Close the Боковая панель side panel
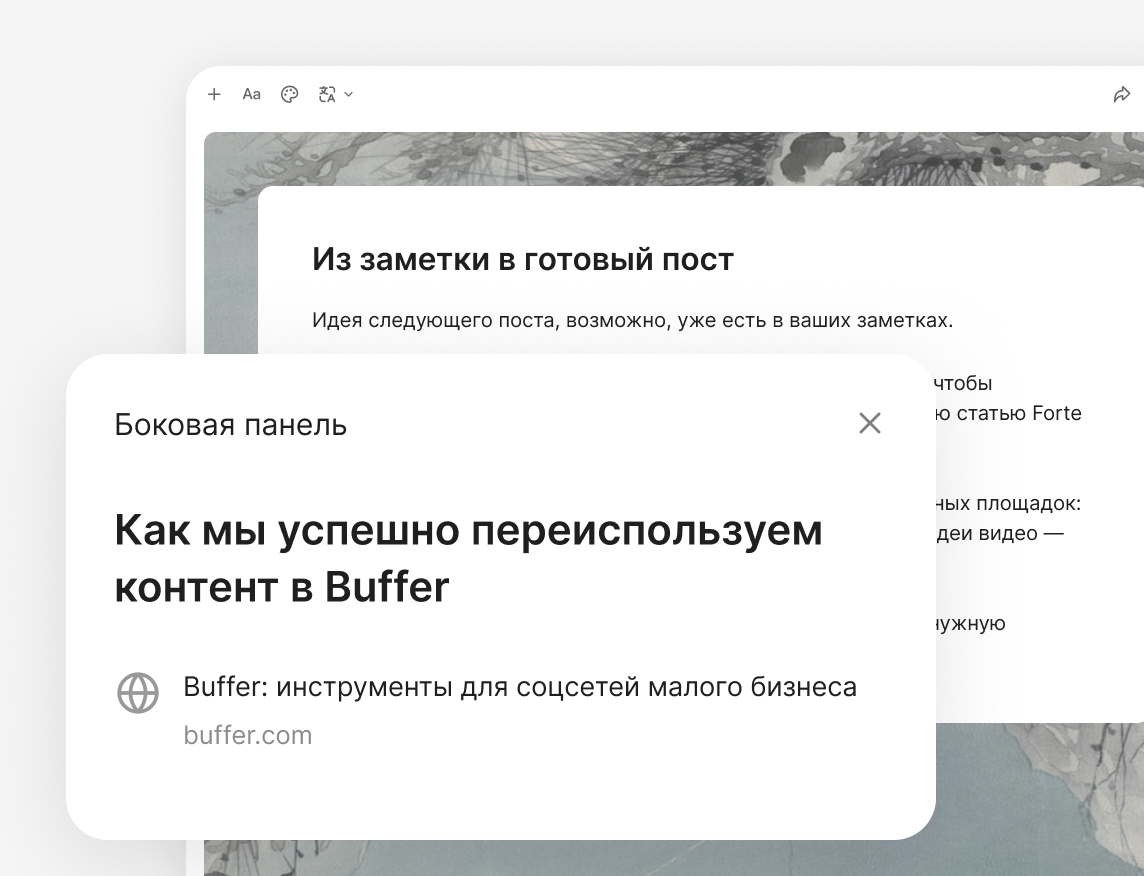This screenshot has height=876, width=1144. (870, 423)
